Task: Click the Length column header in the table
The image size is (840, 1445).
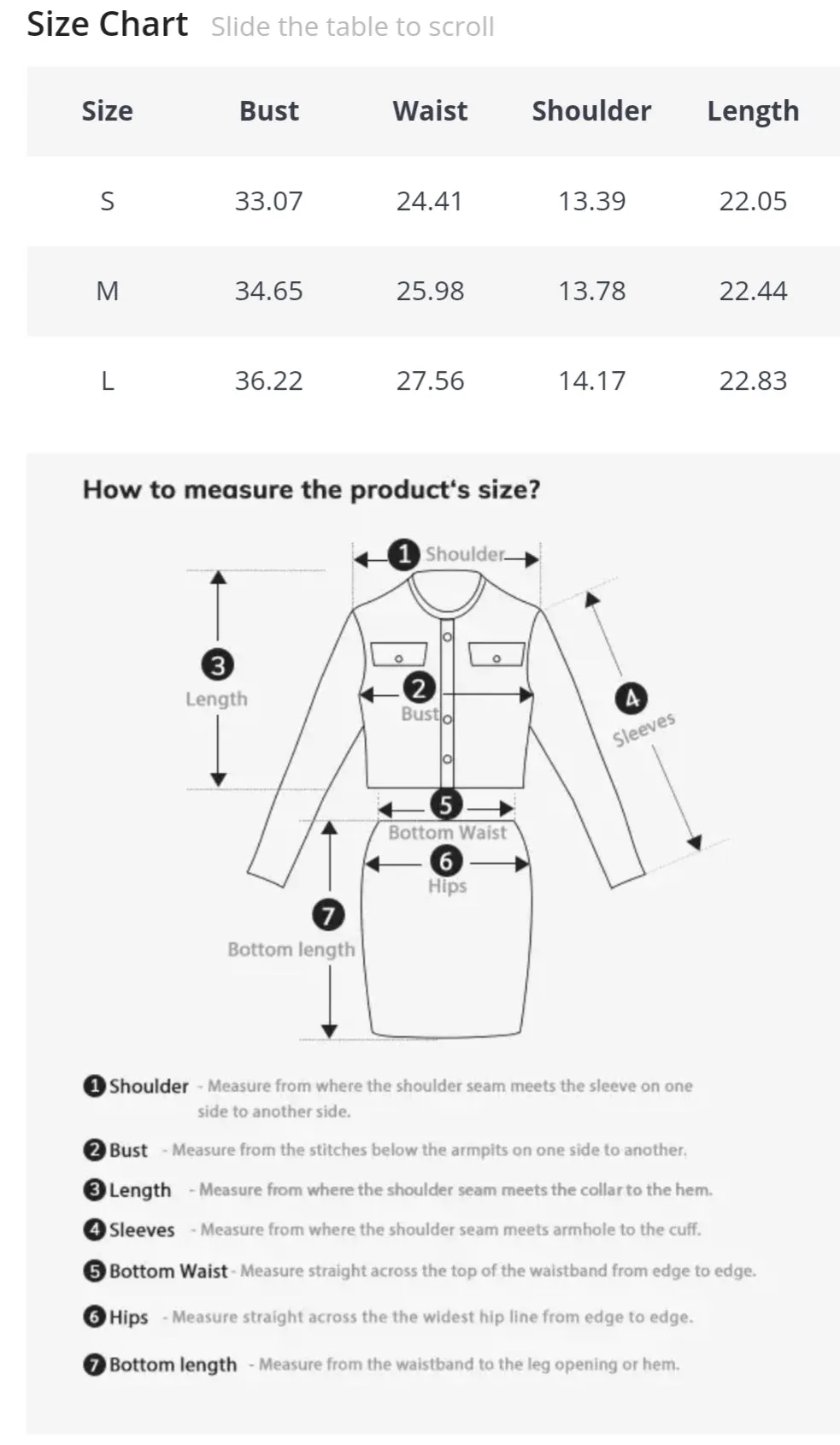Action: click(x=753, y=112)
